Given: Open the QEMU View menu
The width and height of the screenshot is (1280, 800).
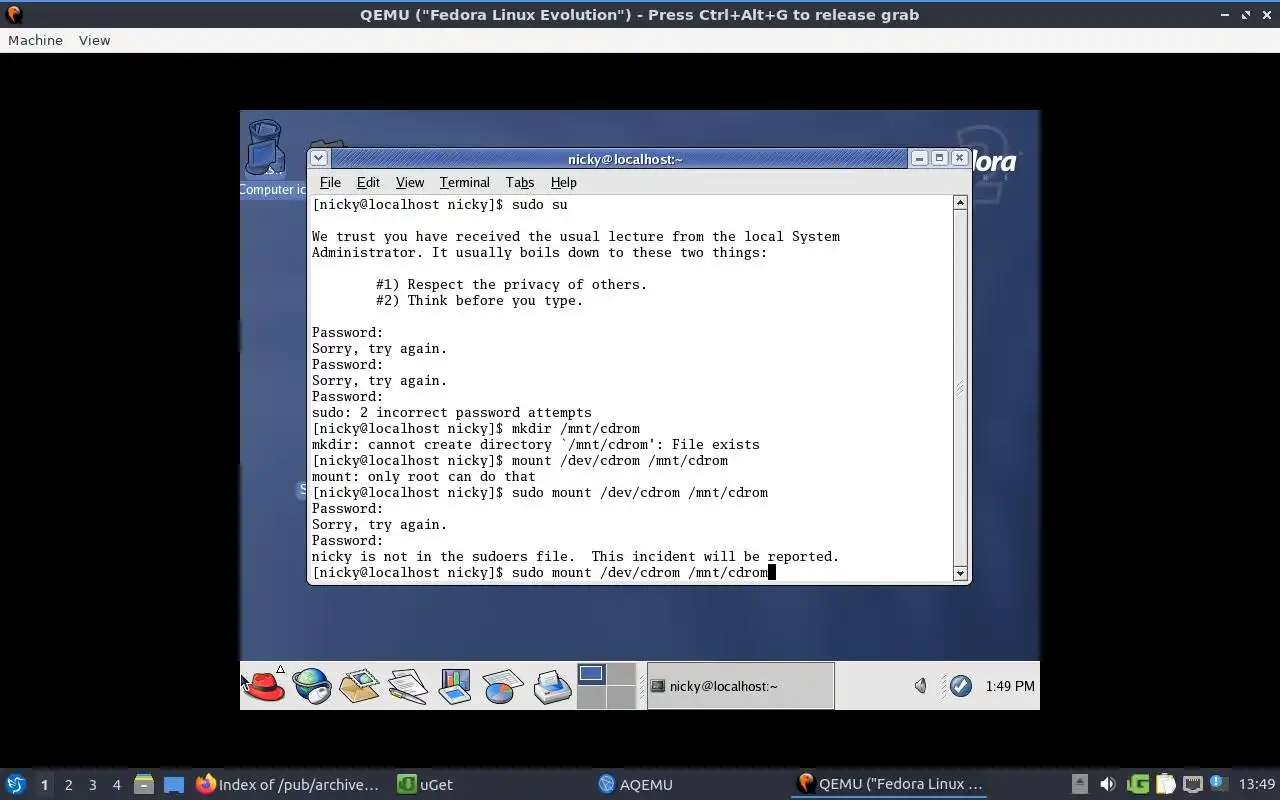Looking at the screenshot, I should tap(94, 40).
